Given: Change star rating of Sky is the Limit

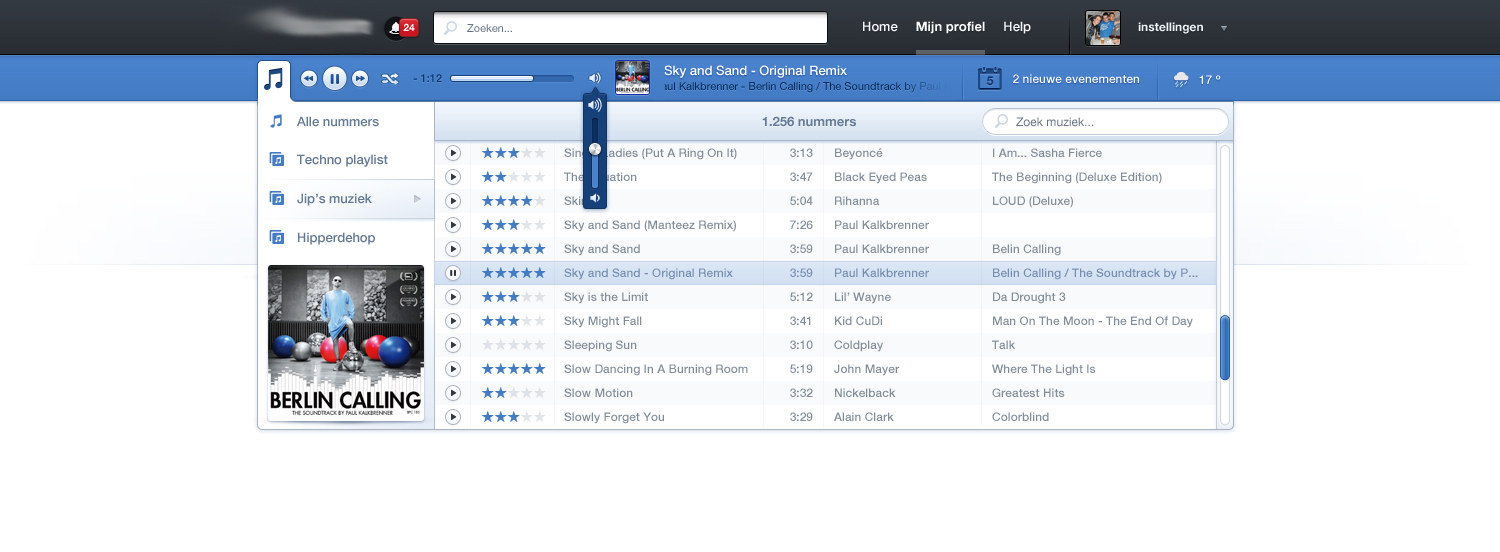Looking at the screenshot, I should tap(514, 297).
